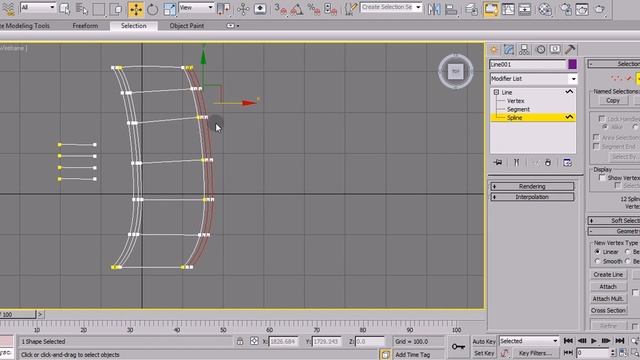Image resolution: width=640 pixels, height=360 pixels.
Task: Click the Render Production teapot icon
Action: [x=599, y=9]
